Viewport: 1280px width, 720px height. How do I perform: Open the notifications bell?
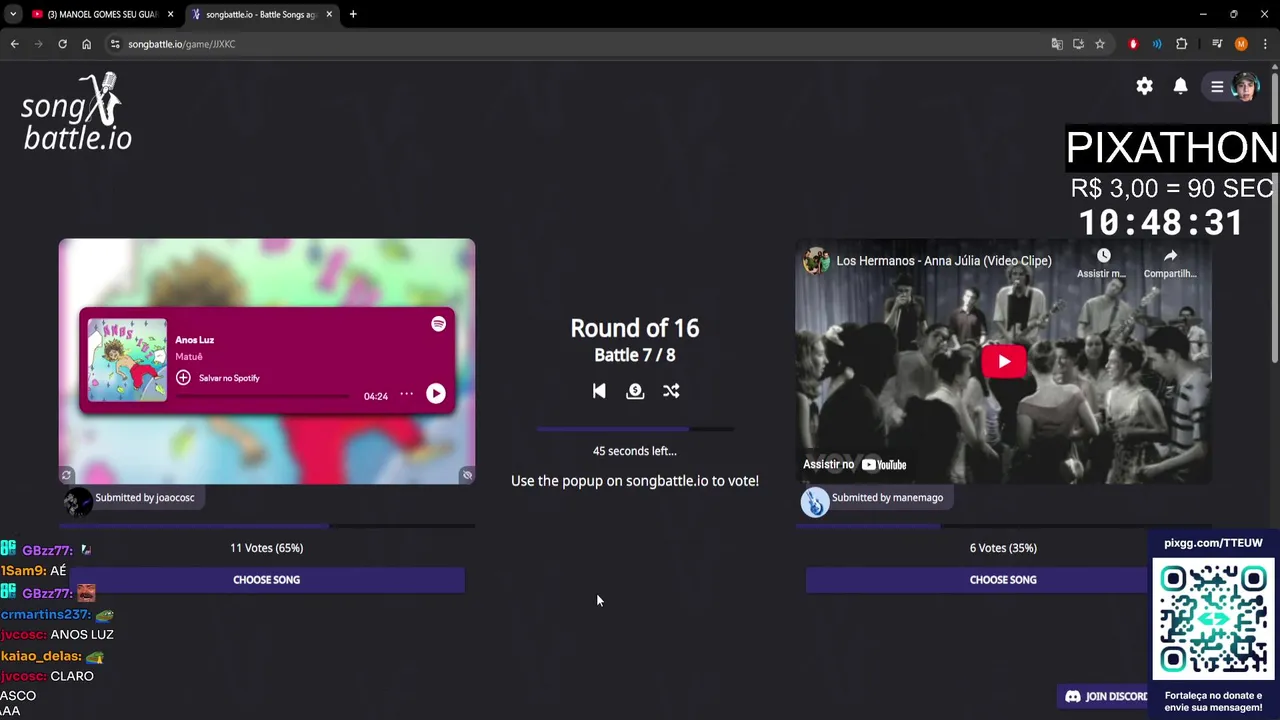[1180, 86]
